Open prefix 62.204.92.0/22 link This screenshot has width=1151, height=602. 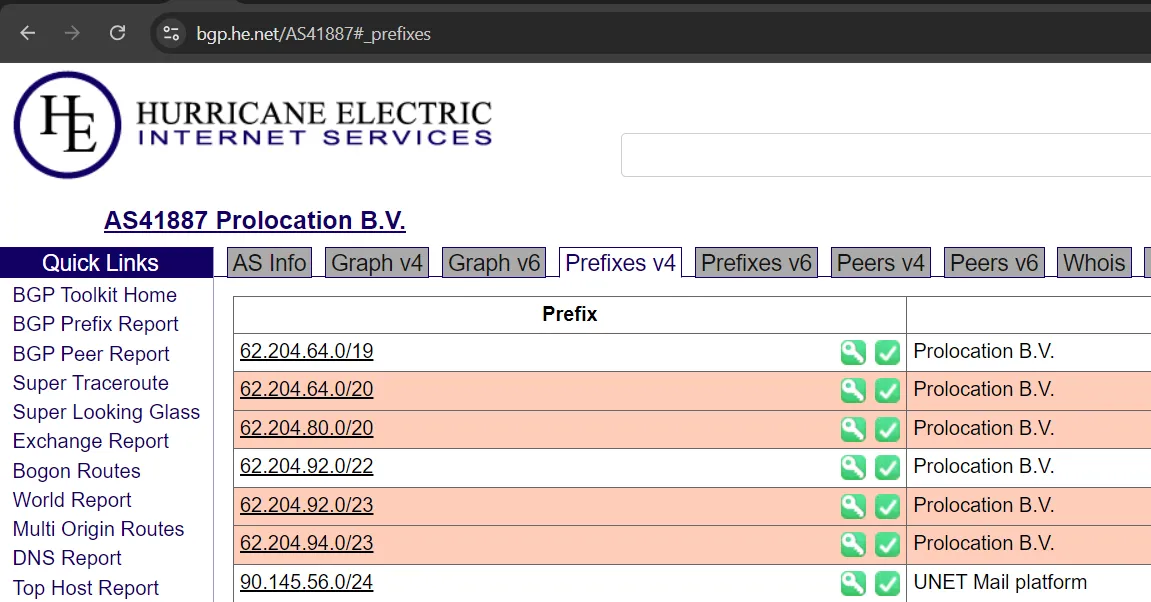[306, 466]
